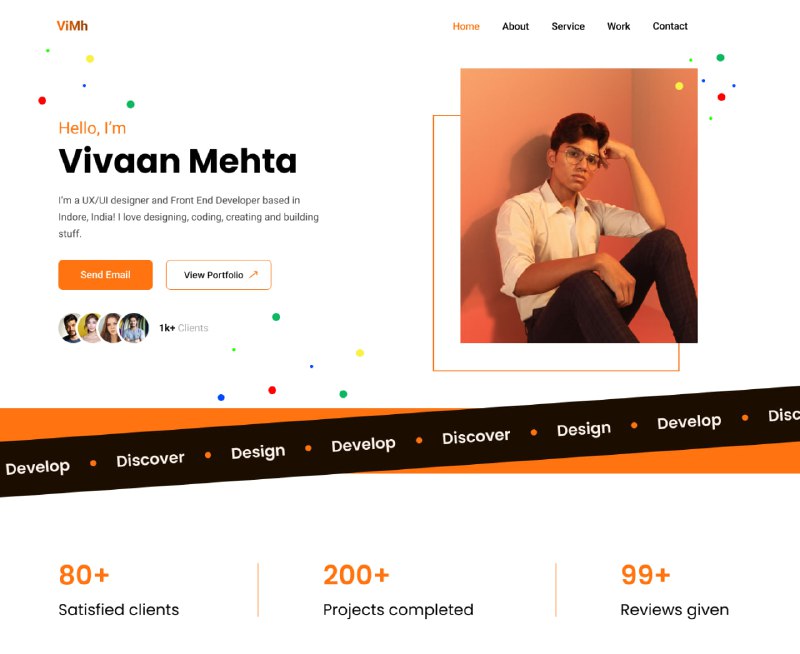Go to the About section

[x=515, y=26]
